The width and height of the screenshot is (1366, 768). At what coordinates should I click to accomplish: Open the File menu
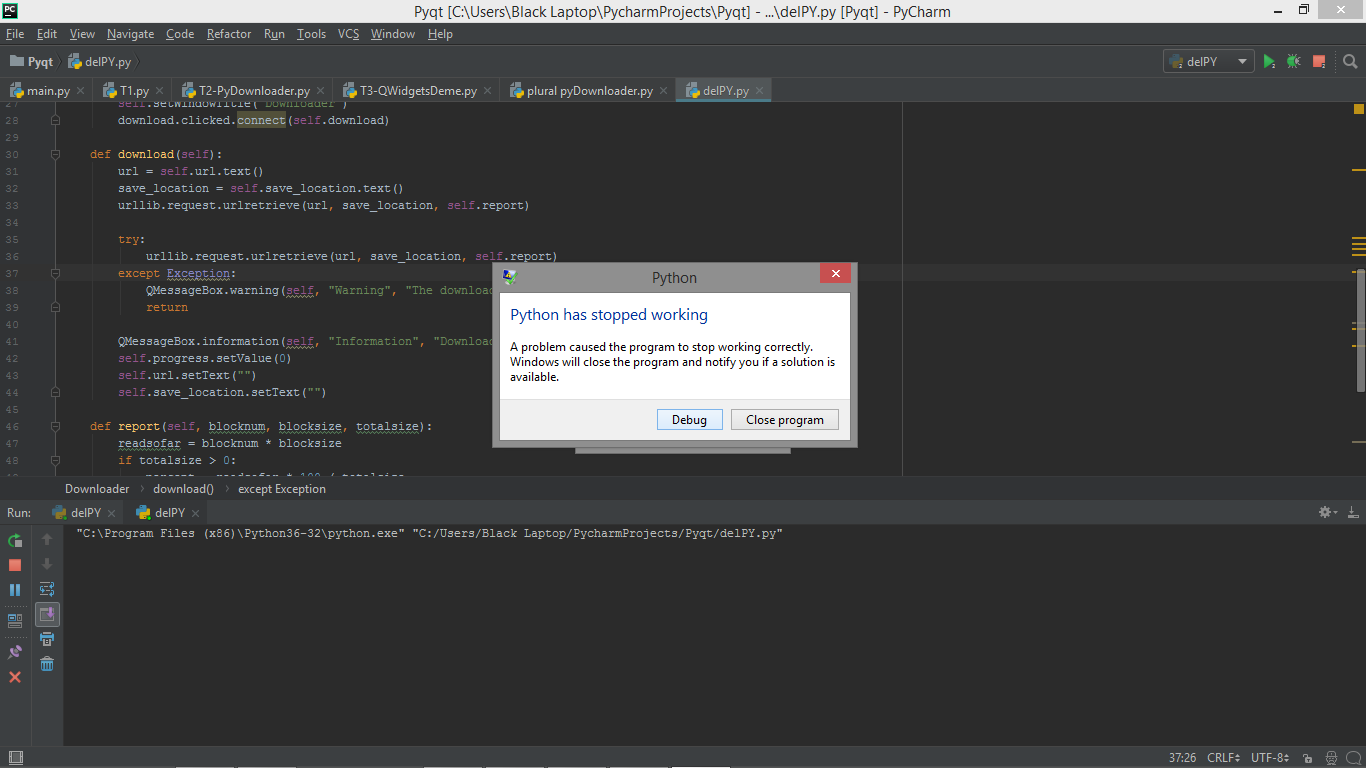(x=15, y=34)
